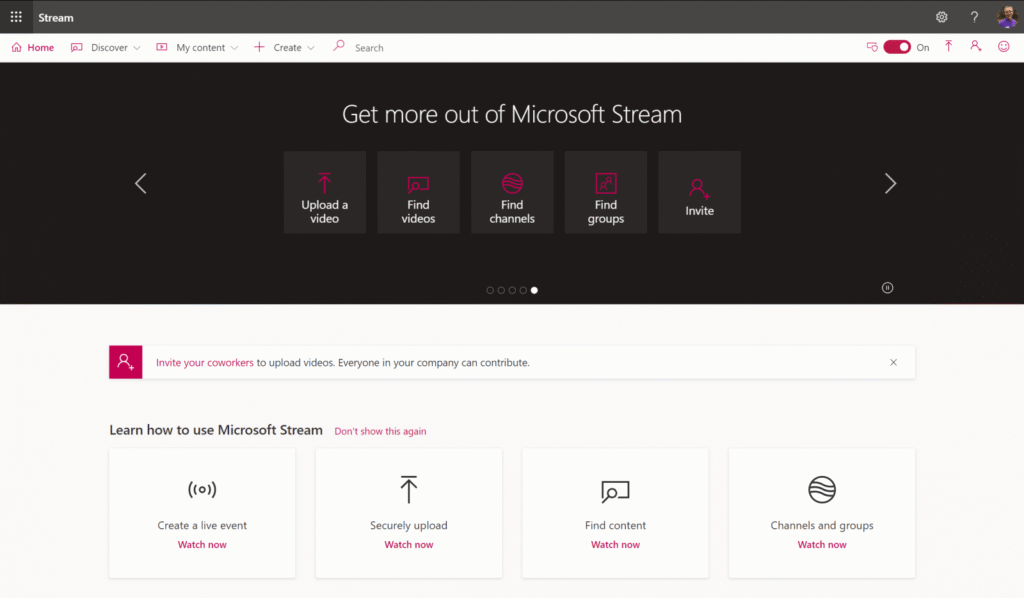The height and width of the screenshot is (598, 1024).
Task: Dismiss the invite coworkers notification
Action: (893, 362)
